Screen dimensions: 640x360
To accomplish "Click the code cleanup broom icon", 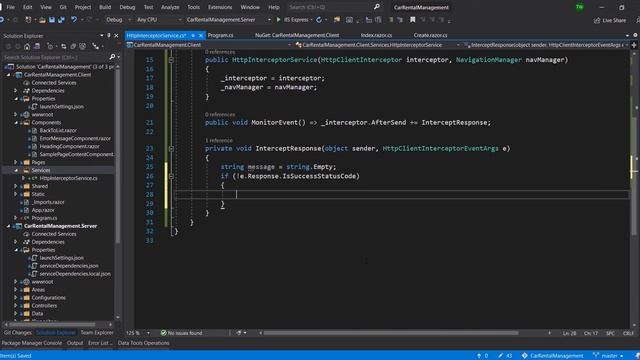I will 240,333.
